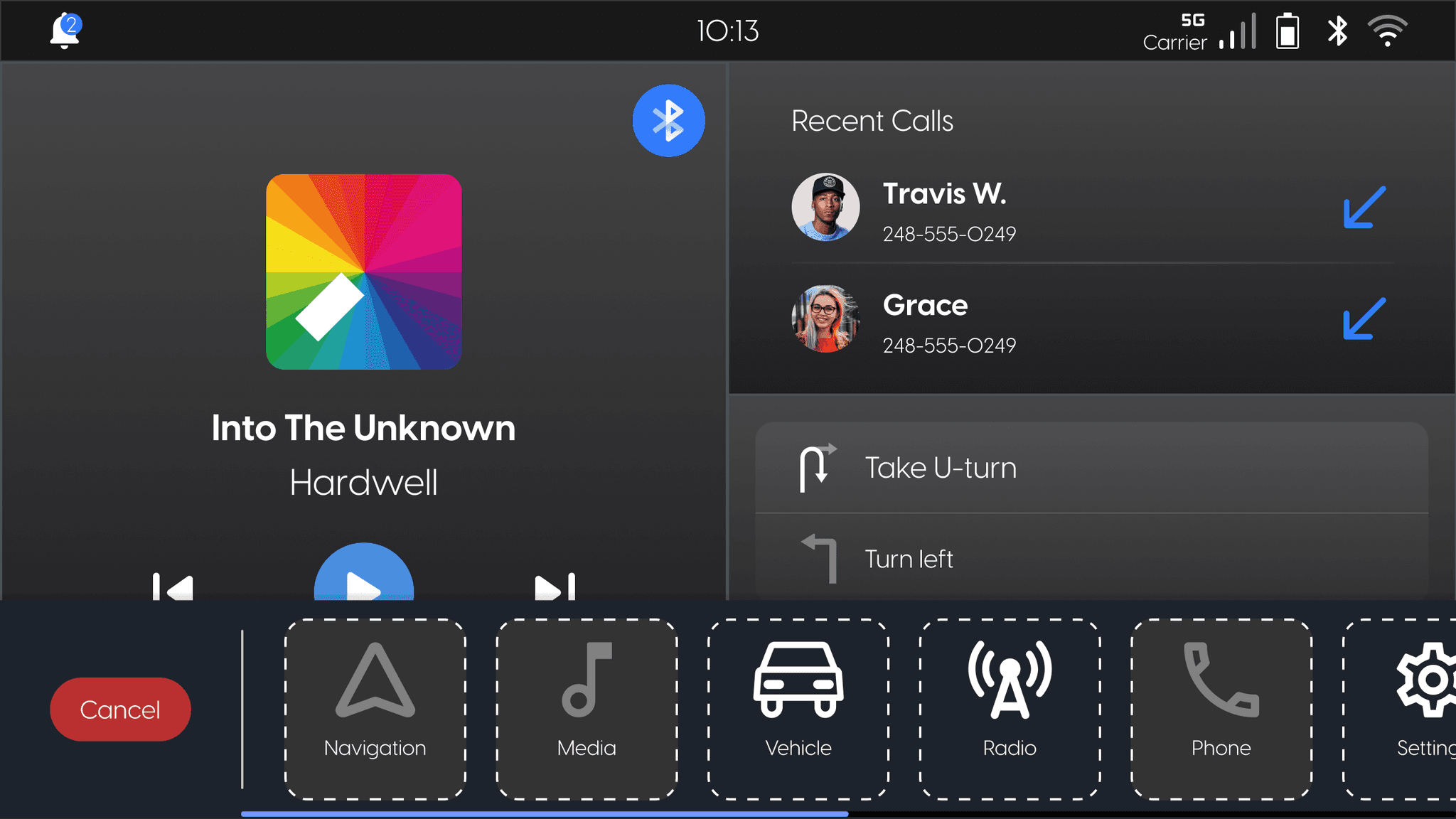The image size is (1456, 819).
Task: Click the Into The Unknown album art
Action: pos(363,272)
